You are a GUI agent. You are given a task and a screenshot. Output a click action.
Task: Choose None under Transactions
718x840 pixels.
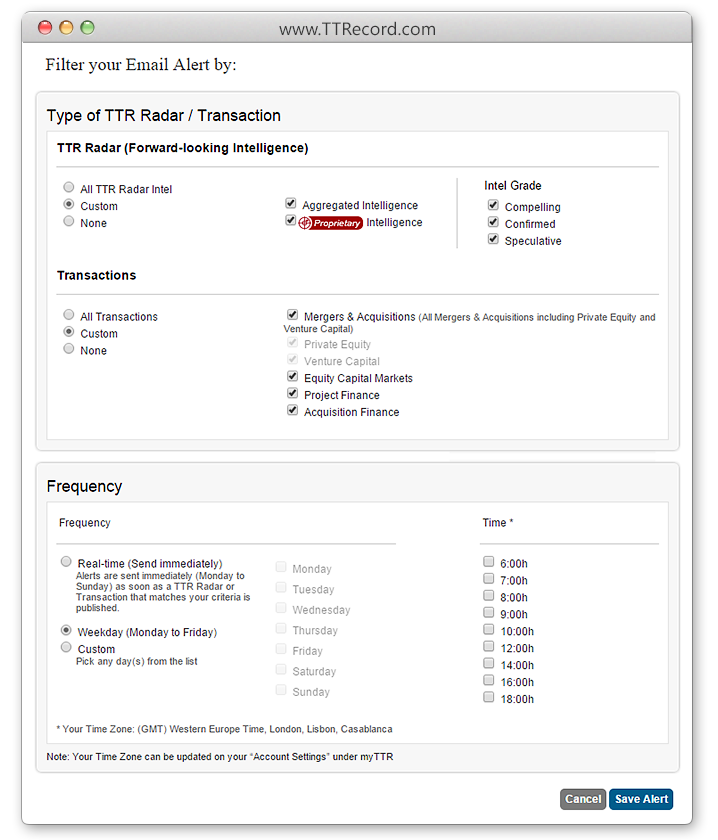tap(69, 349)
